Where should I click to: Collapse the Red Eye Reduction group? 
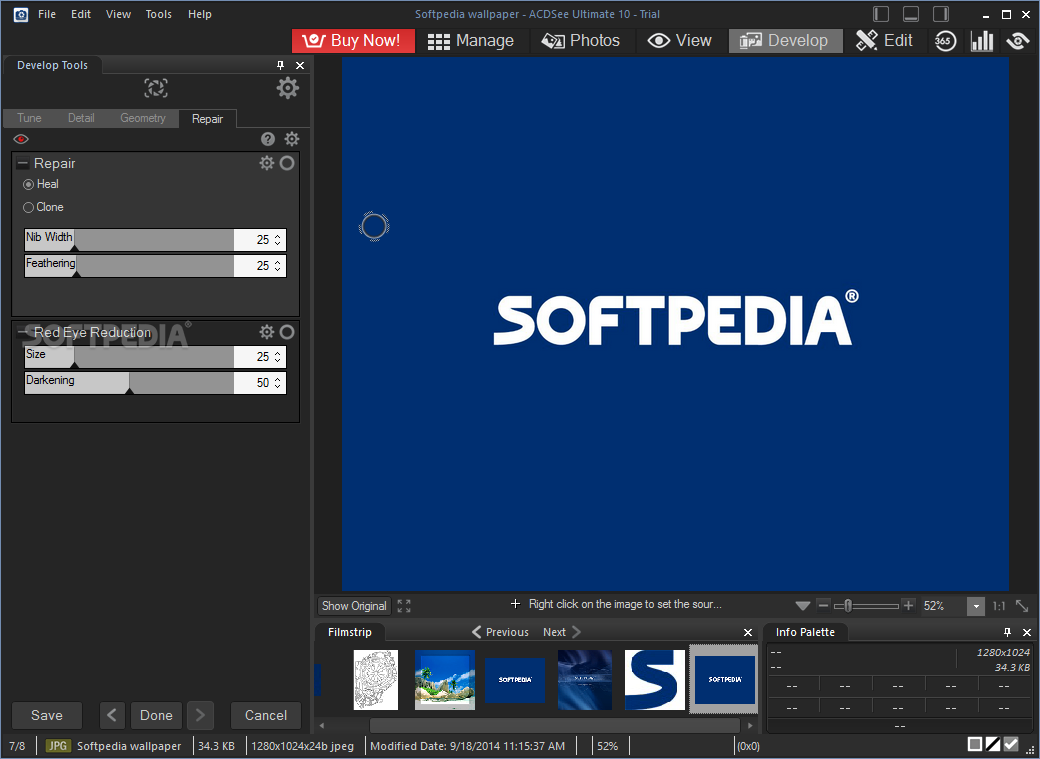point(23,332)
